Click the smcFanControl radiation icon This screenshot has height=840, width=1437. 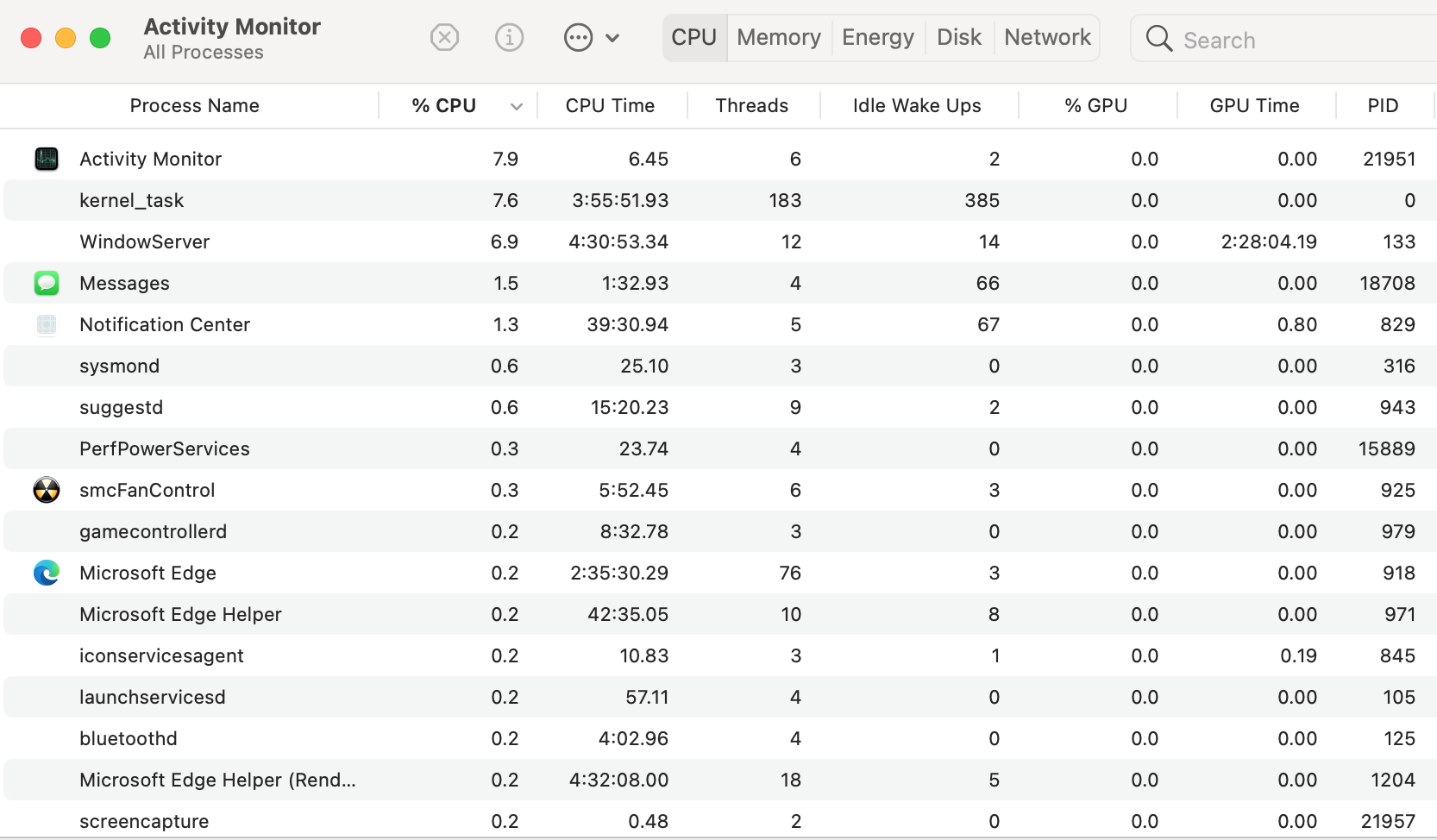tap(47, 490)
